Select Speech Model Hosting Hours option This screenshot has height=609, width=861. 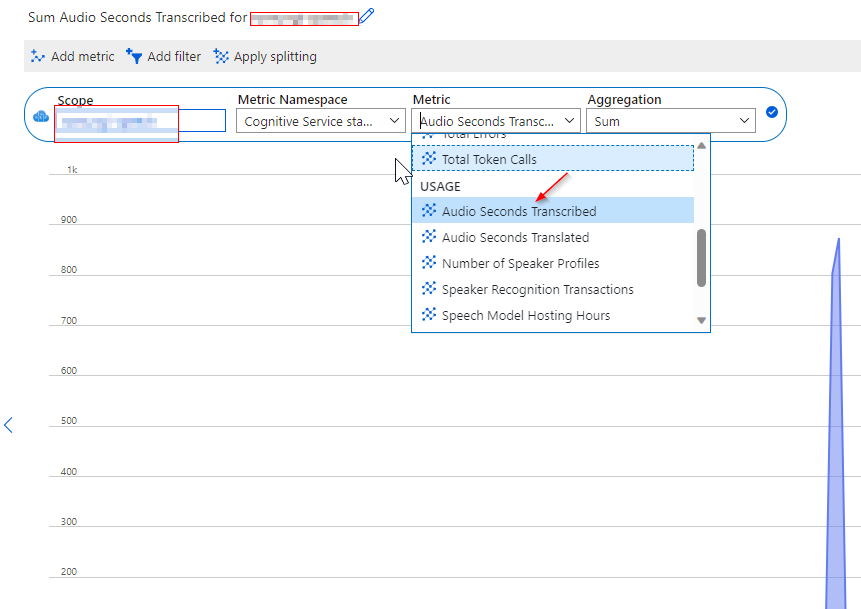click(553, 315)
